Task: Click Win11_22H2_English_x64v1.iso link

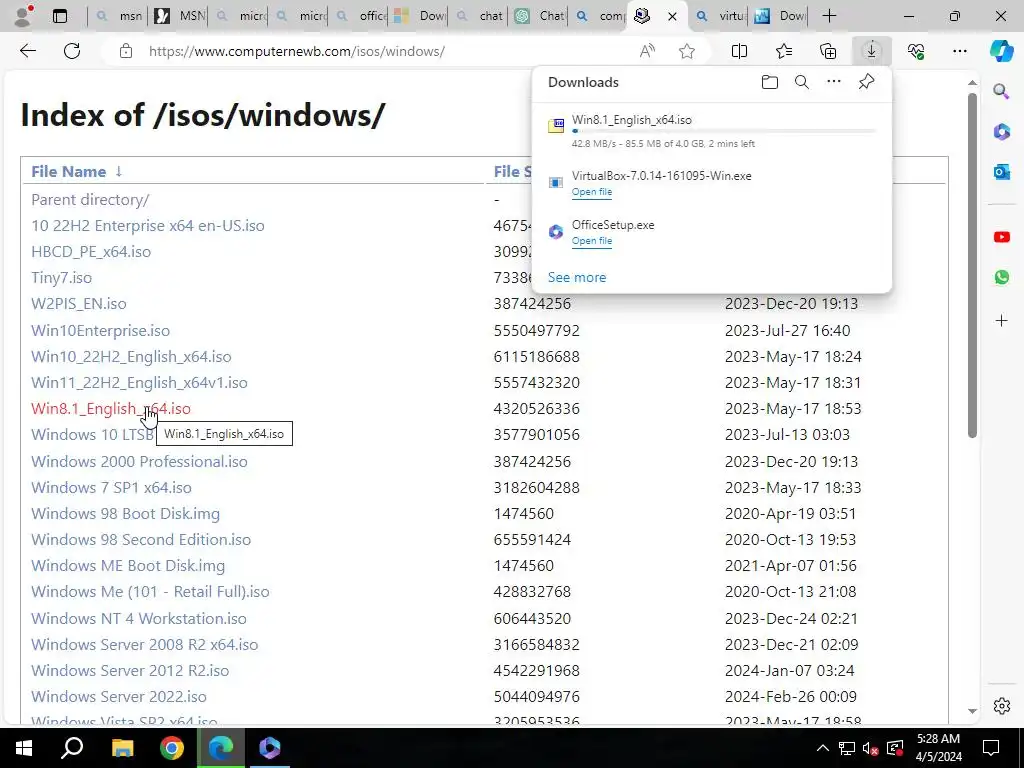Action: 139,383
